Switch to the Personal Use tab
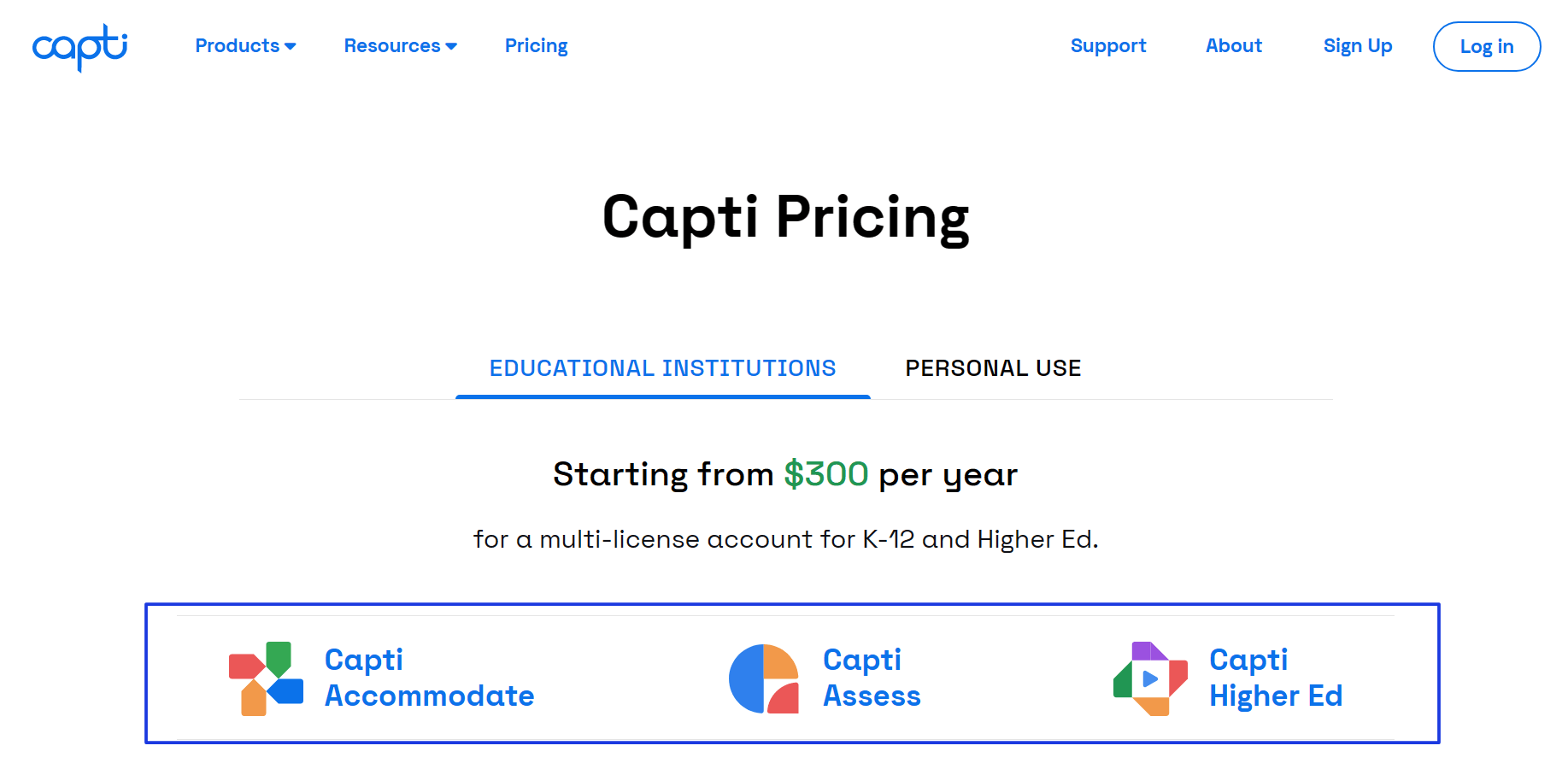1568x775 pixels. [993, 368]
